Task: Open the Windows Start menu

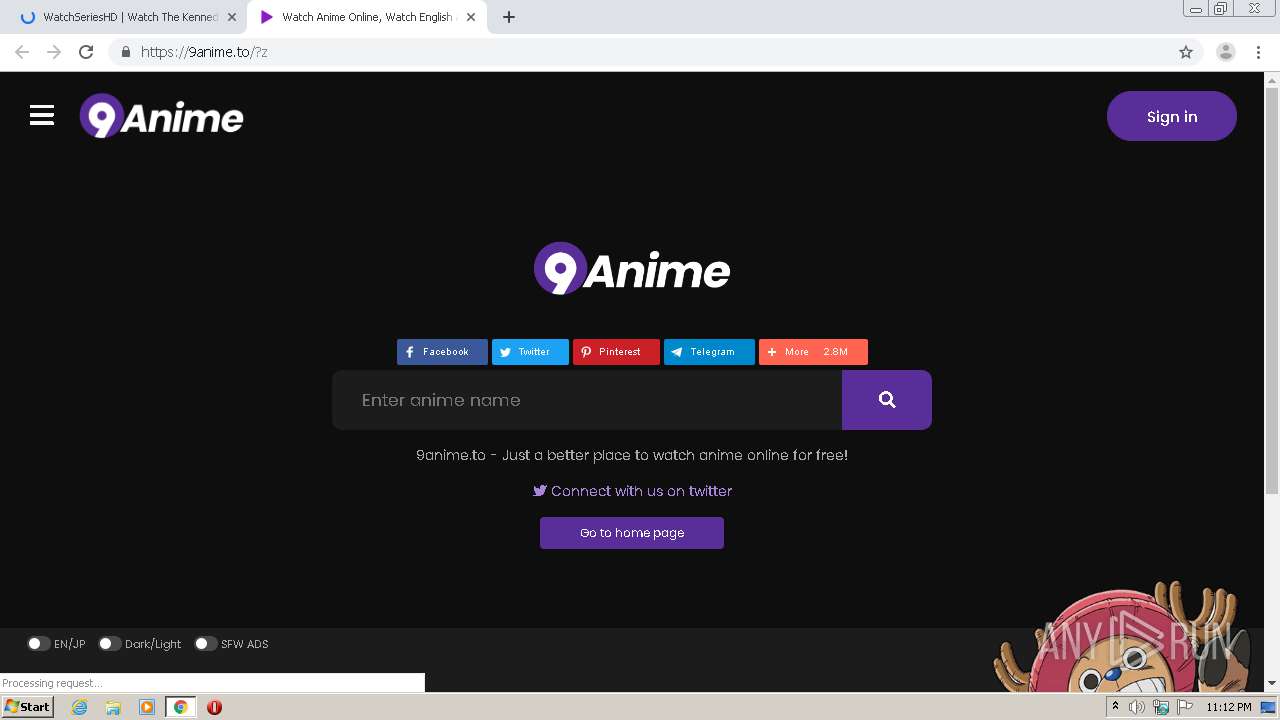Action: point(28,707)
